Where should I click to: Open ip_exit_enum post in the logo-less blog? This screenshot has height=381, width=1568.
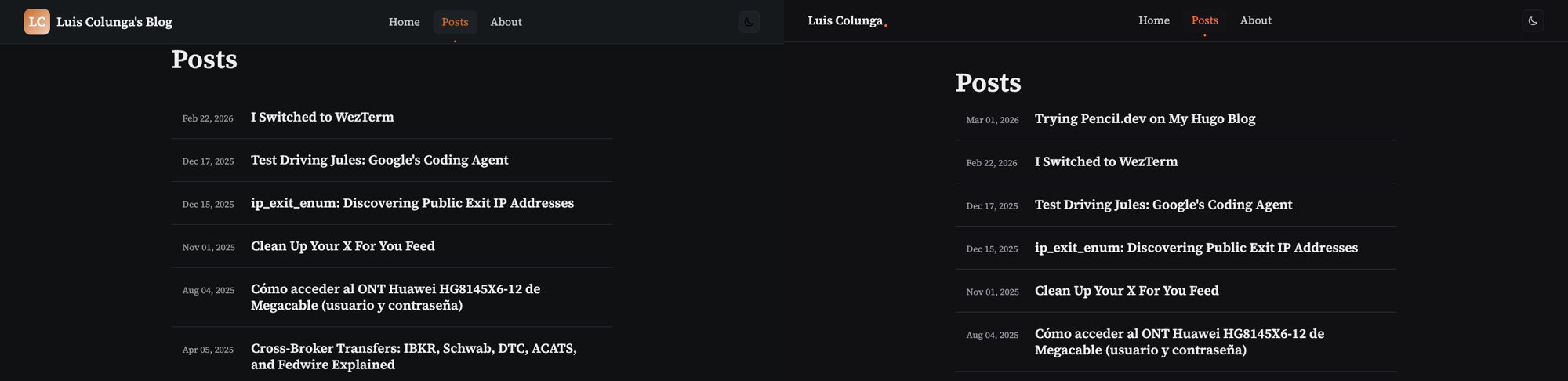coord(1196,248)
